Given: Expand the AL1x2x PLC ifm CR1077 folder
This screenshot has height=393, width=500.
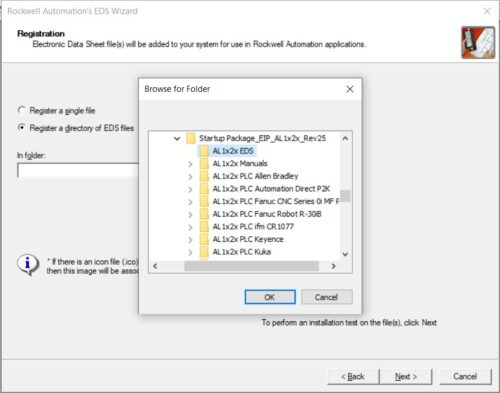Looking at the screenshot, I should coord(190,227).
